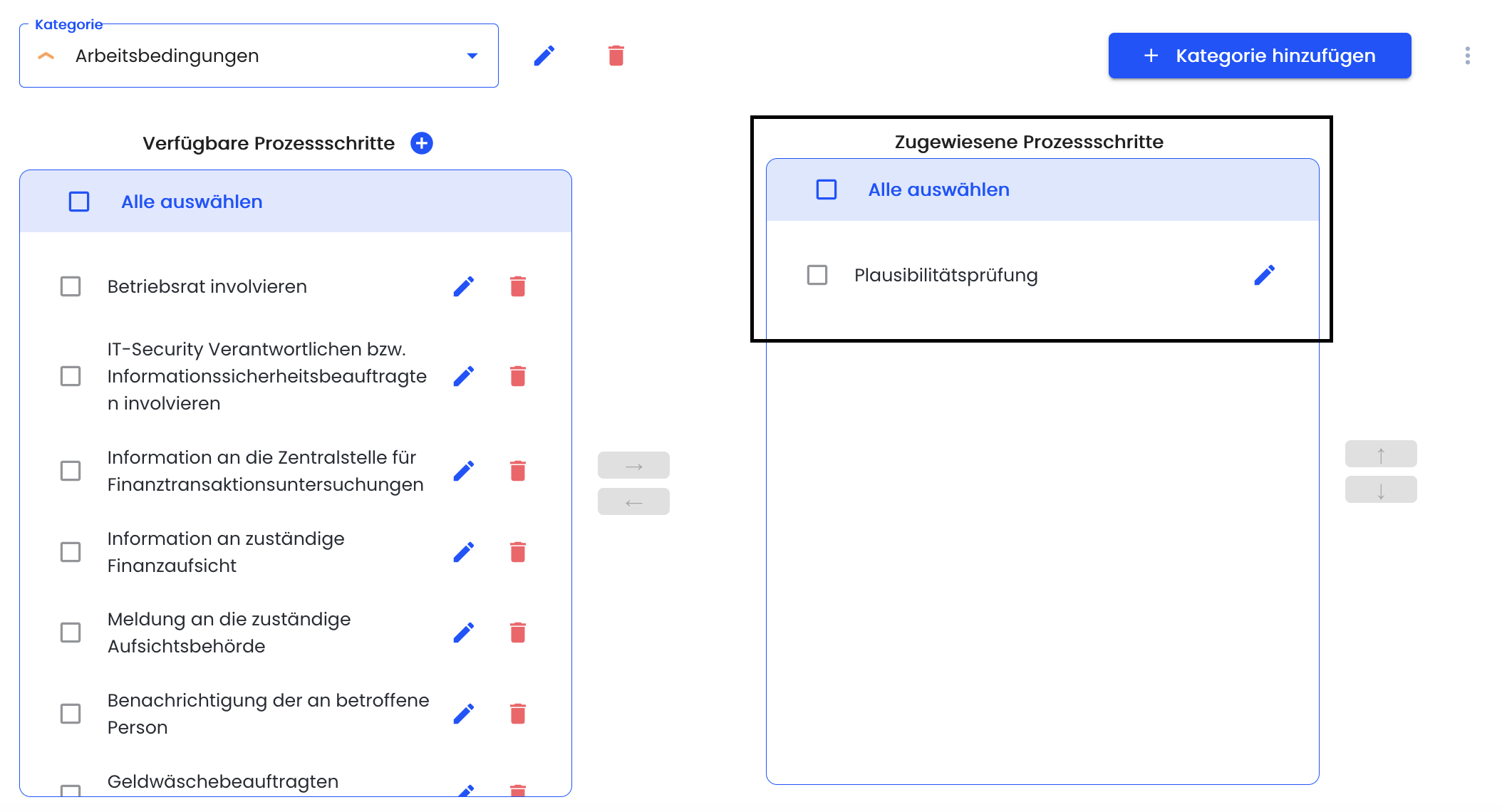Delete 'Benachrichtigung der an betroffene Person'
1502x812 pixels.
[518, 714]
